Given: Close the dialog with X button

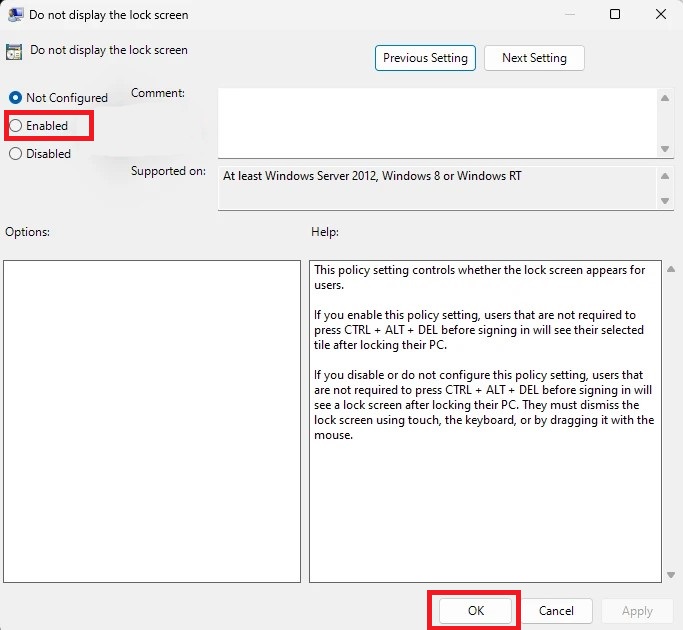Looking at the screenshot, I should [661, 14].
